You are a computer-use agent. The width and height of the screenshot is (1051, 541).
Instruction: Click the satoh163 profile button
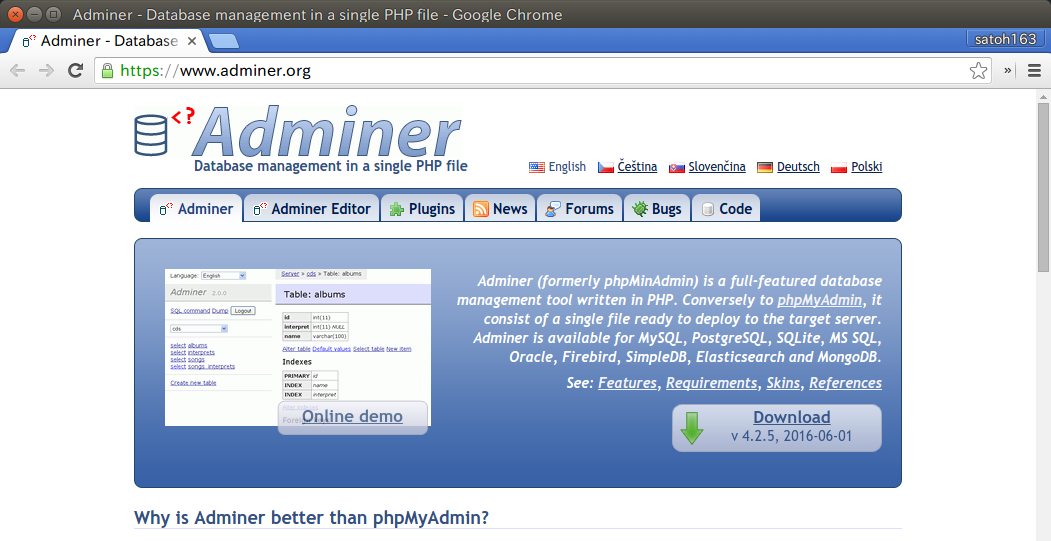(x=1005, y=39)
